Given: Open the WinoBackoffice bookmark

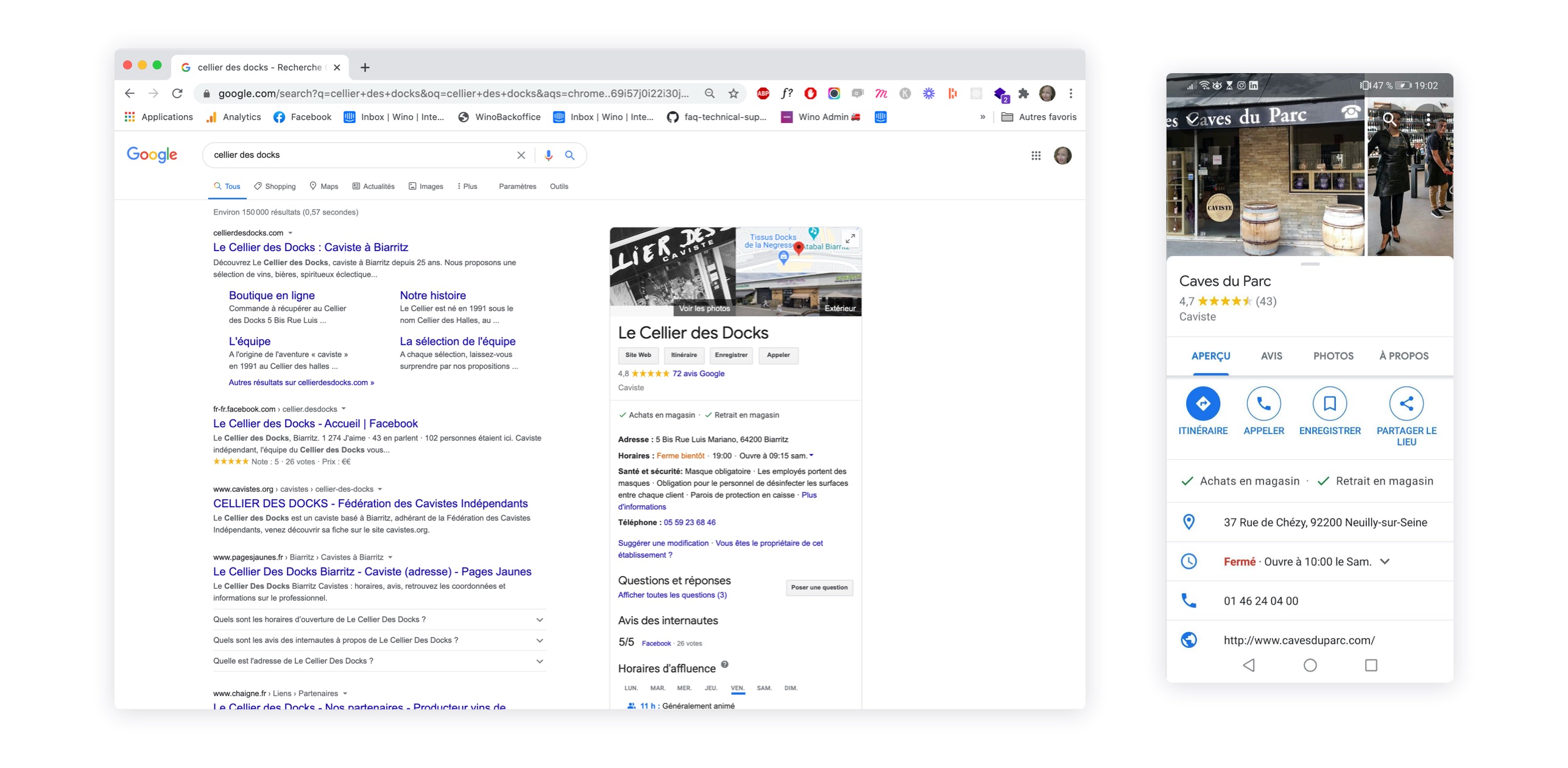Looking at the screenshot, I should coord(499,117).
